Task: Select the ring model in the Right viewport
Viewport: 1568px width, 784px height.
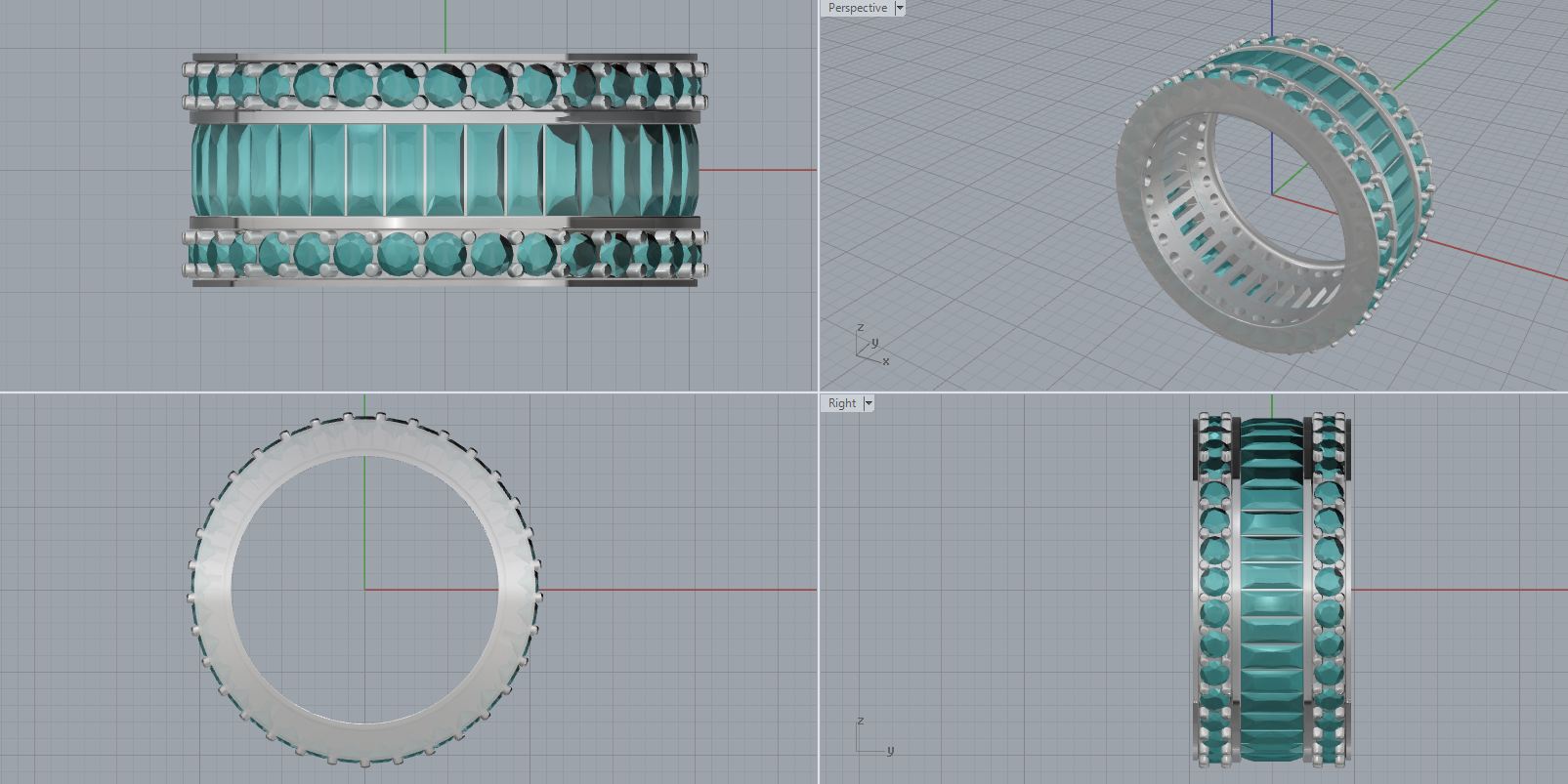Action: (x=1273, y=590)
